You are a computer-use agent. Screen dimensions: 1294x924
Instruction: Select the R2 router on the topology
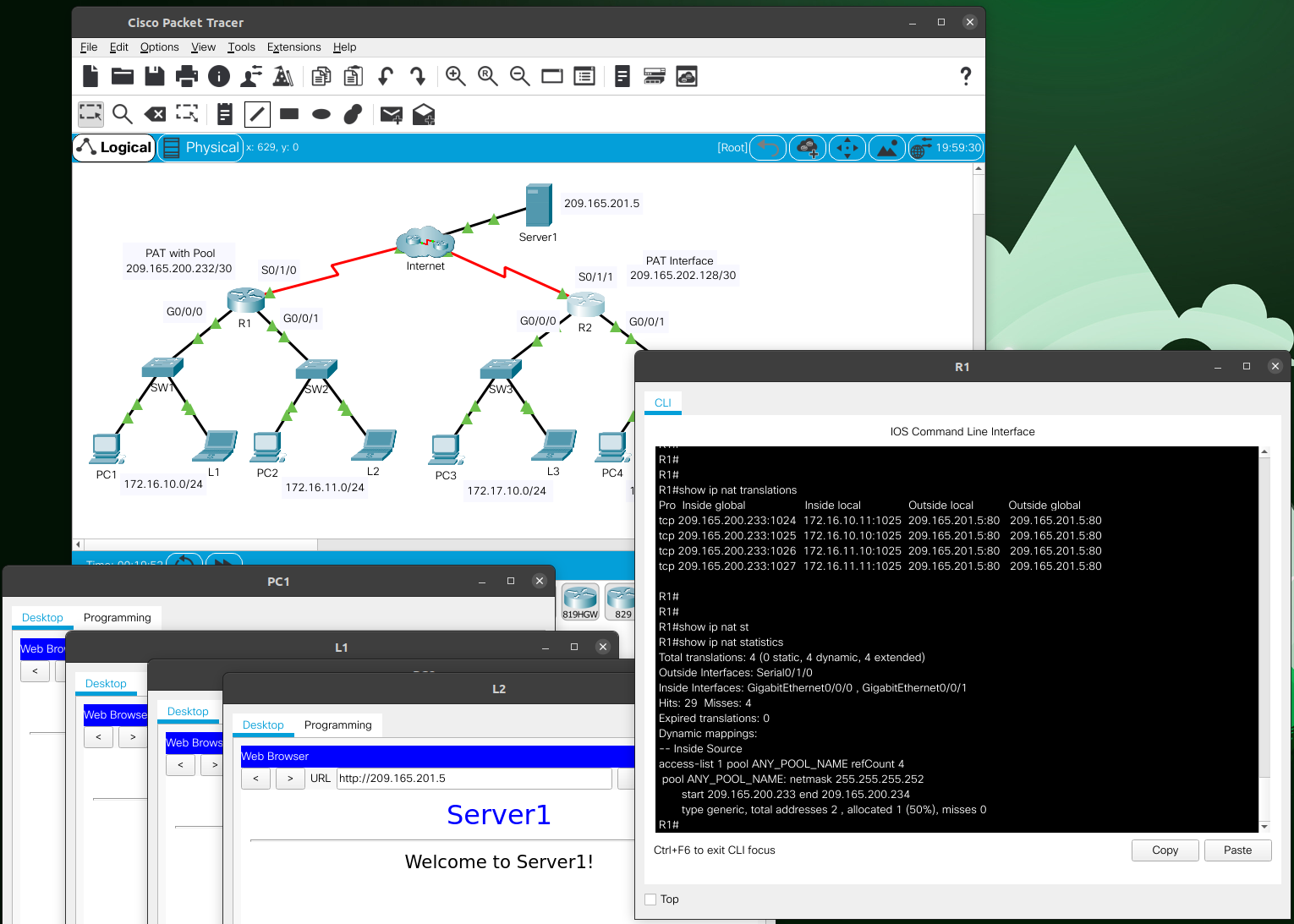586,304
